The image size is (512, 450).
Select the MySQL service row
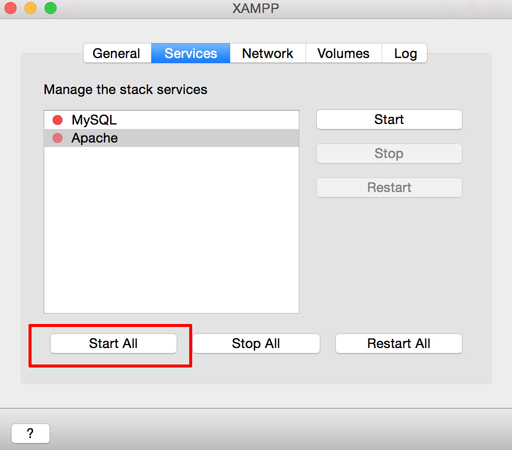pos(171,120)
